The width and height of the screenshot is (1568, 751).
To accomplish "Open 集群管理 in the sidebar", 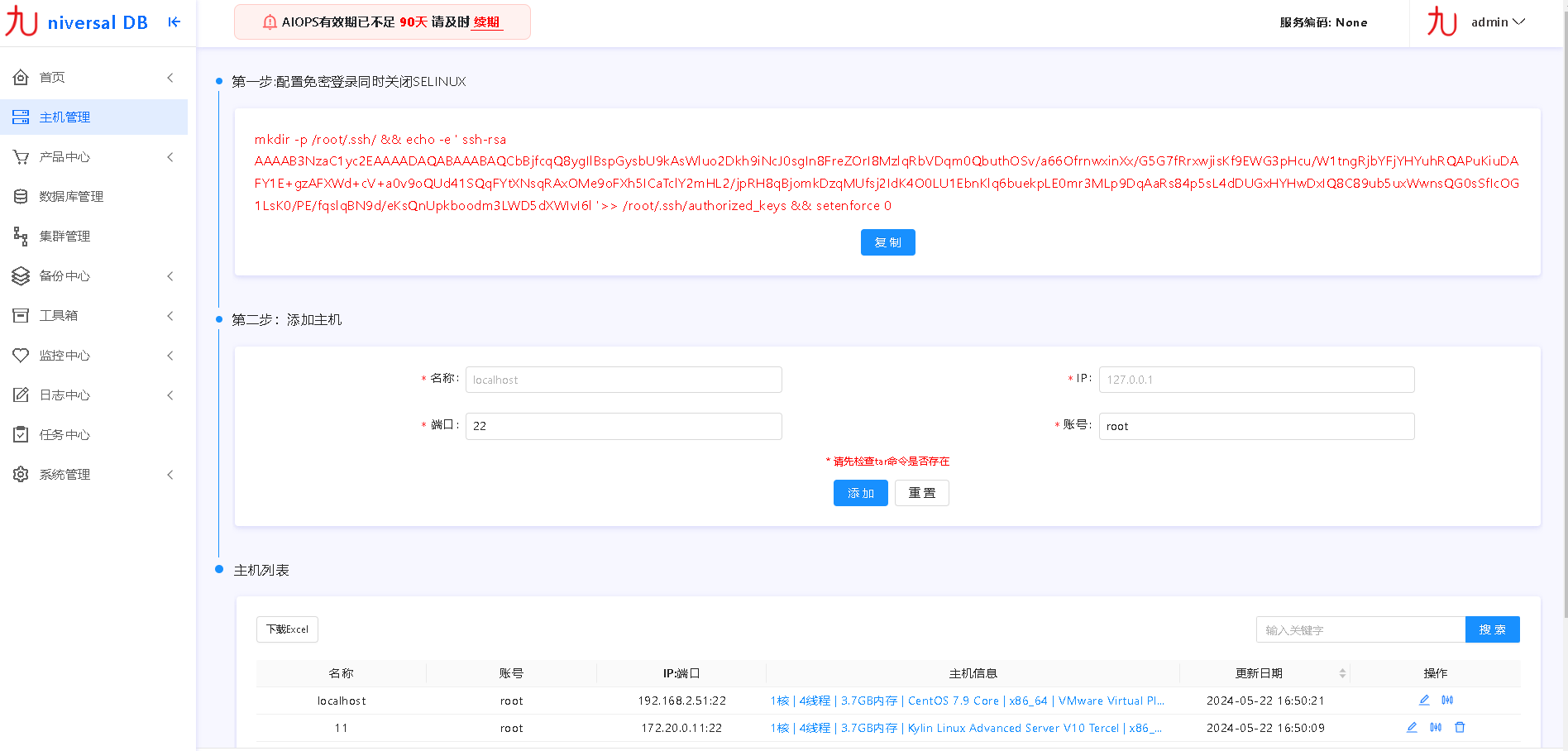I will pyautogui.click(x=65, y=237).
